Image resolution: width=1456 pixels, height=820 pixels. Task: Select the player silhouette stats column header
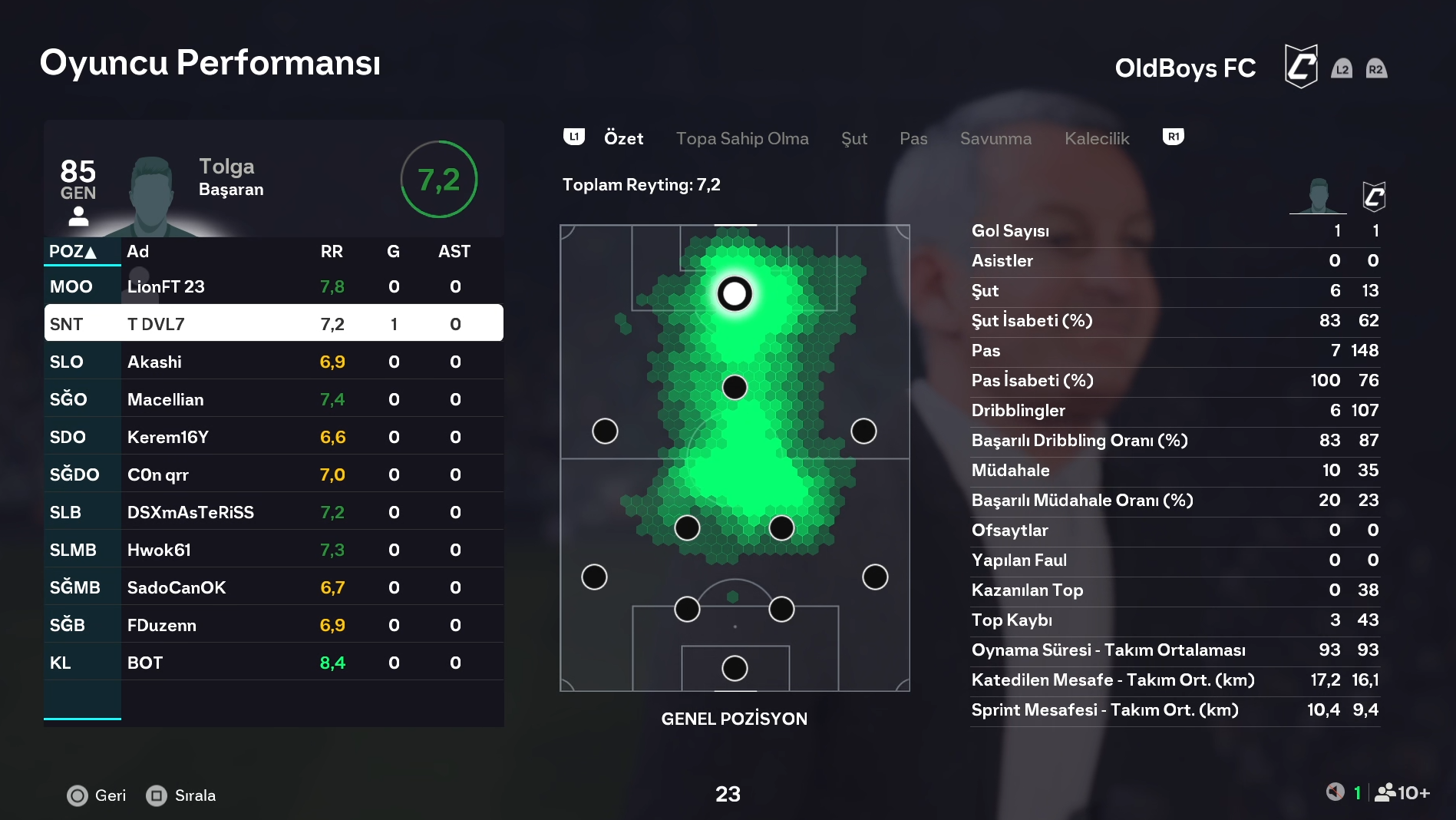[1318, 197]
